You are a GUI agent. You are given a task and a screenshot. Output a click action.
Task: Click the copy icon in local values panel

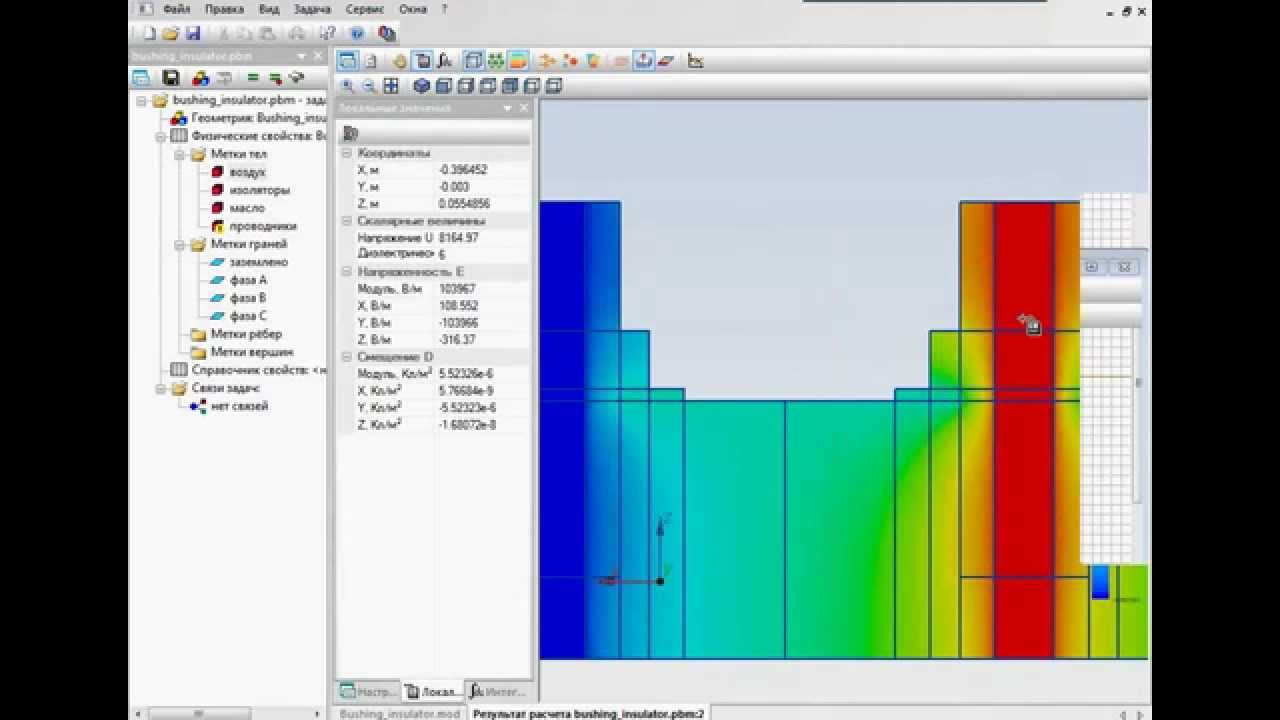(x=351, y=133)
